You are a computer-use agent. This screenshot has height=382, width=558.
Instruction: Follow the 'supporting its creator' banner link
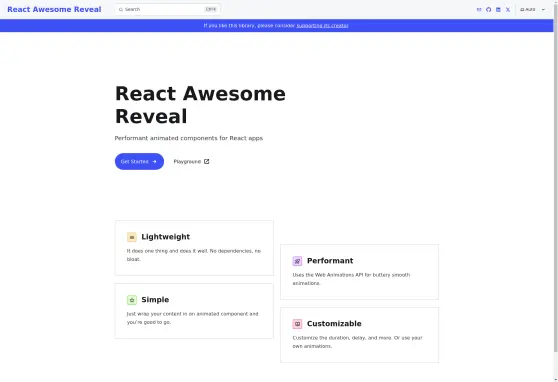point(322,26)
